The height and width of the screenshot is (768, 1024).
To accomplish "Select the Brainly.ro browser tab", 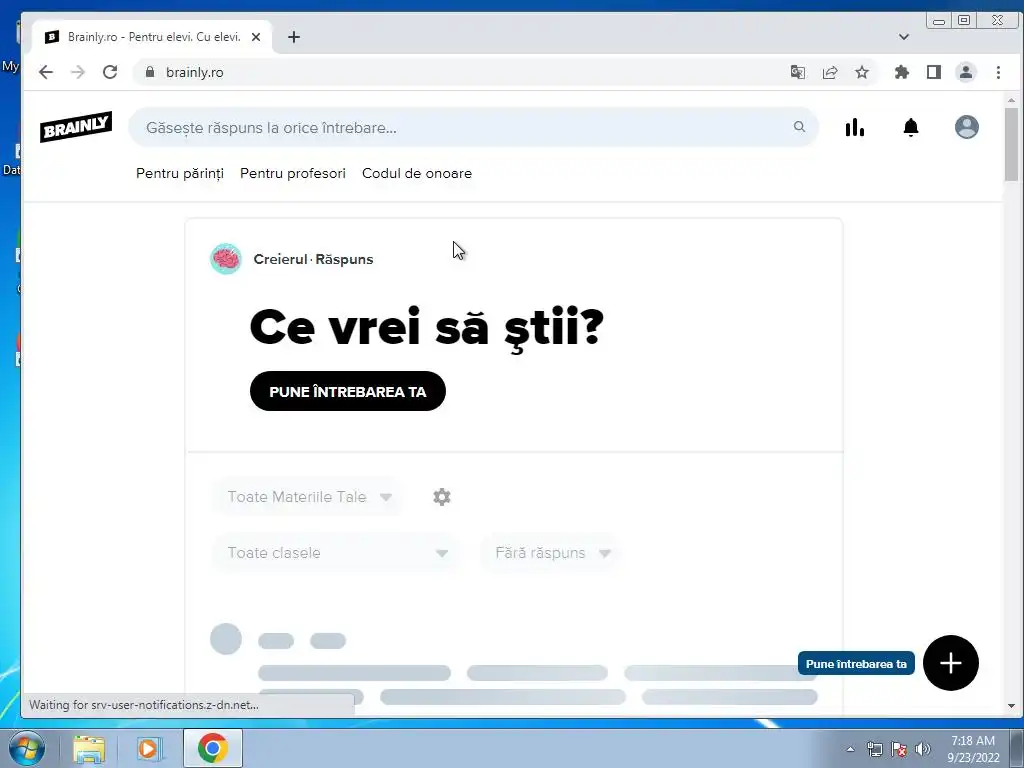I will pyautogui.click(x=154, y=37).
